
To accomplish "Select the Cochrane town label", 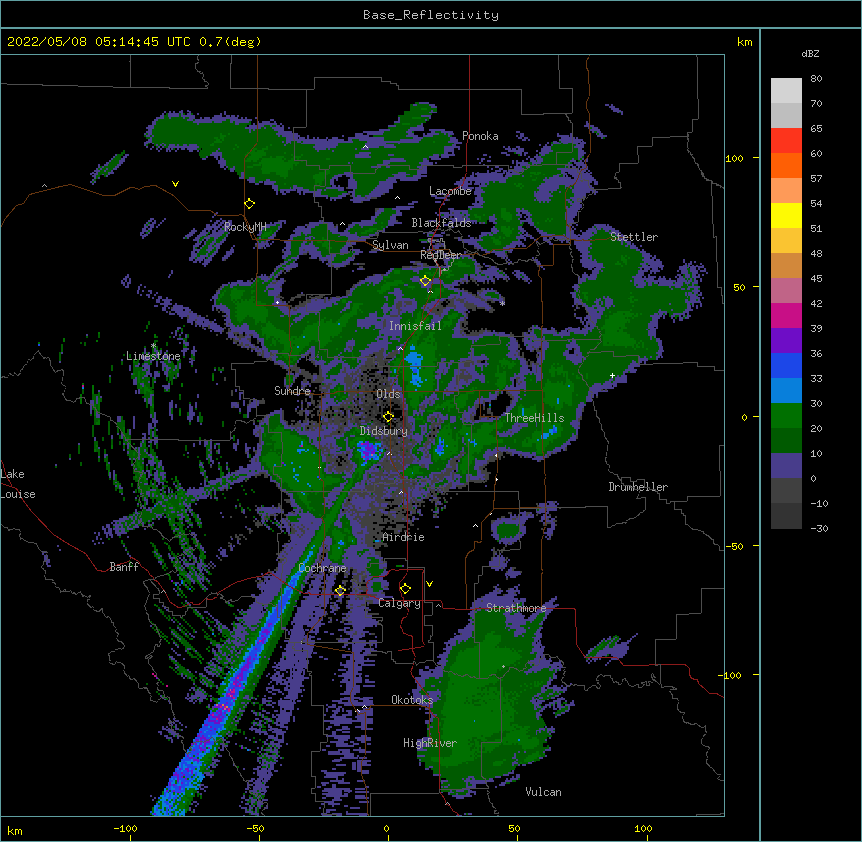I will pos(322,568).
